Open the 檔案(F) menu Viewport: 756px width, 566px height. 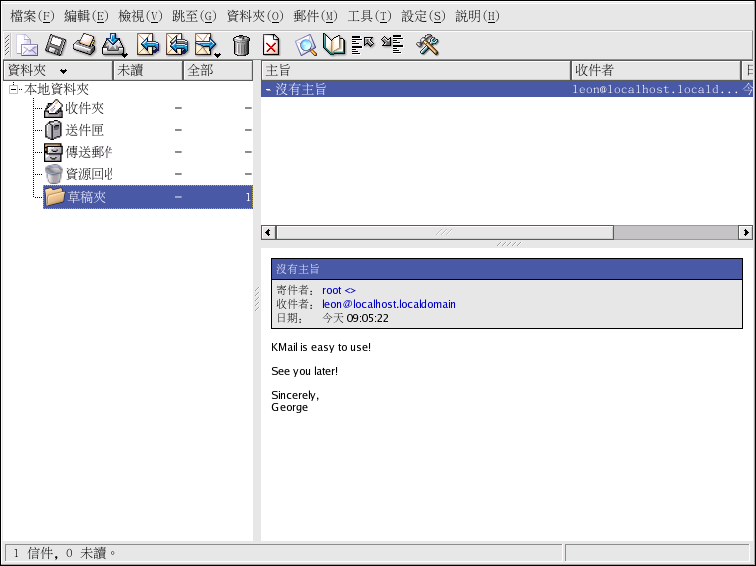pos(32,16)
